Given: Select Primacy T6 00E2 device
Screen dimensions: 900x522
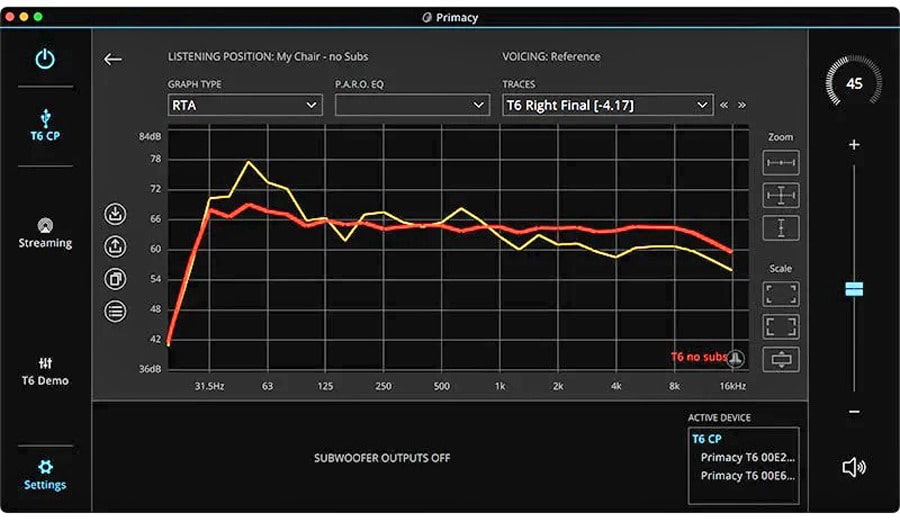Looking at the screenshot, I should (x=747, y=457).
